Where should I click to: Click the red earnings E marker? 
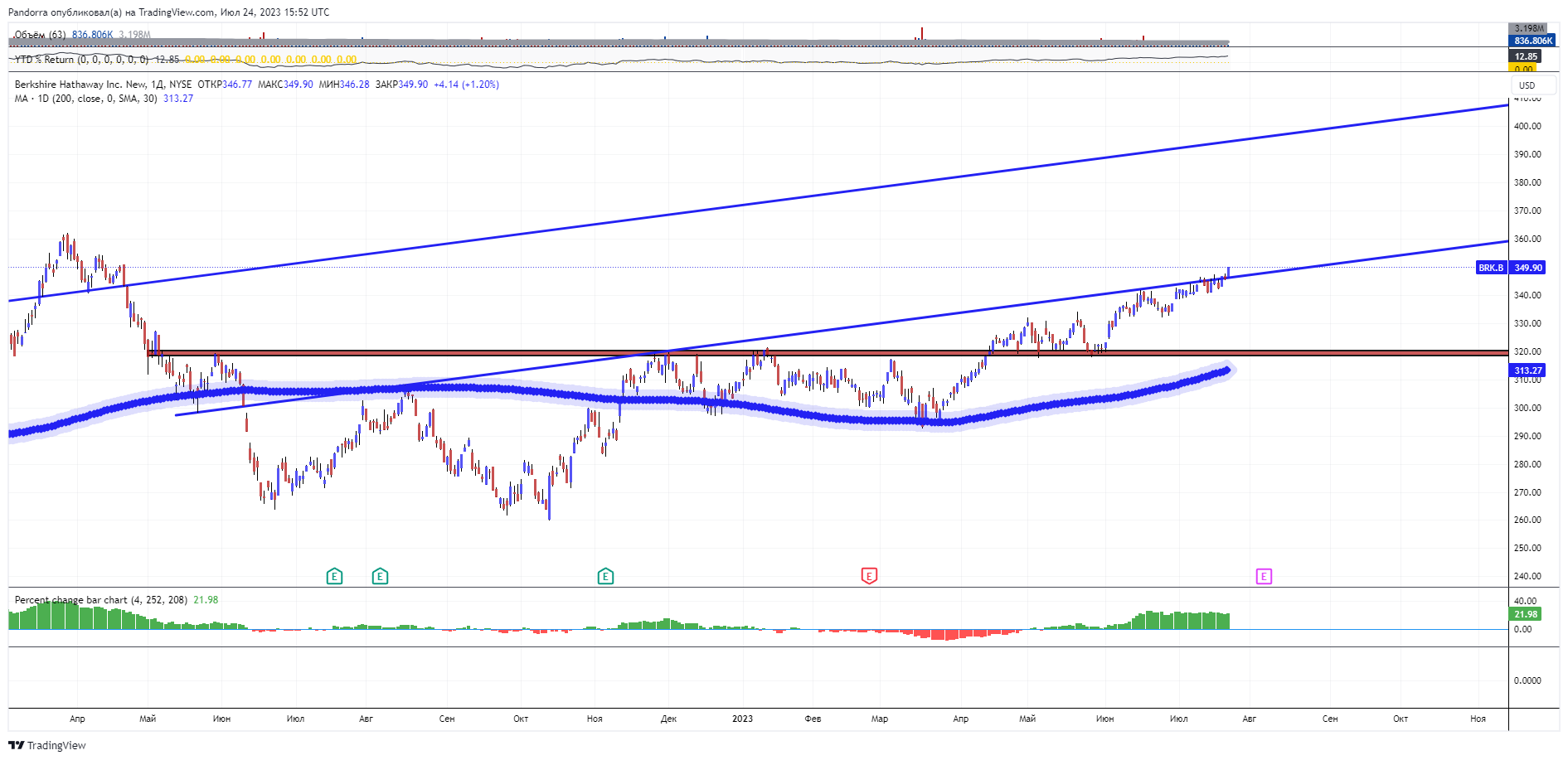(869, 576)
